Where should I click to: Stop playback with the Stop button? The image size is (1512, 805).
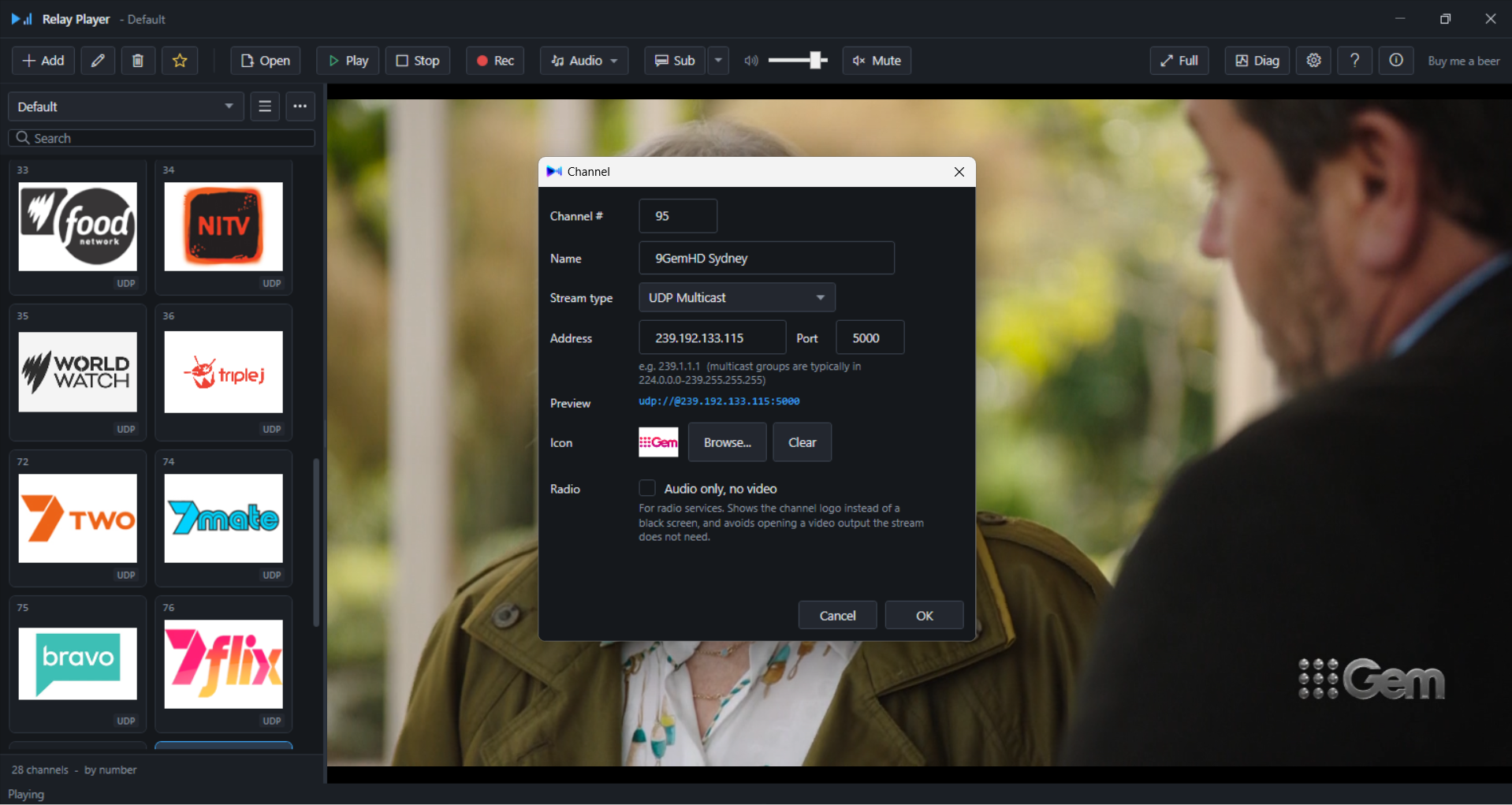[418, 61]
